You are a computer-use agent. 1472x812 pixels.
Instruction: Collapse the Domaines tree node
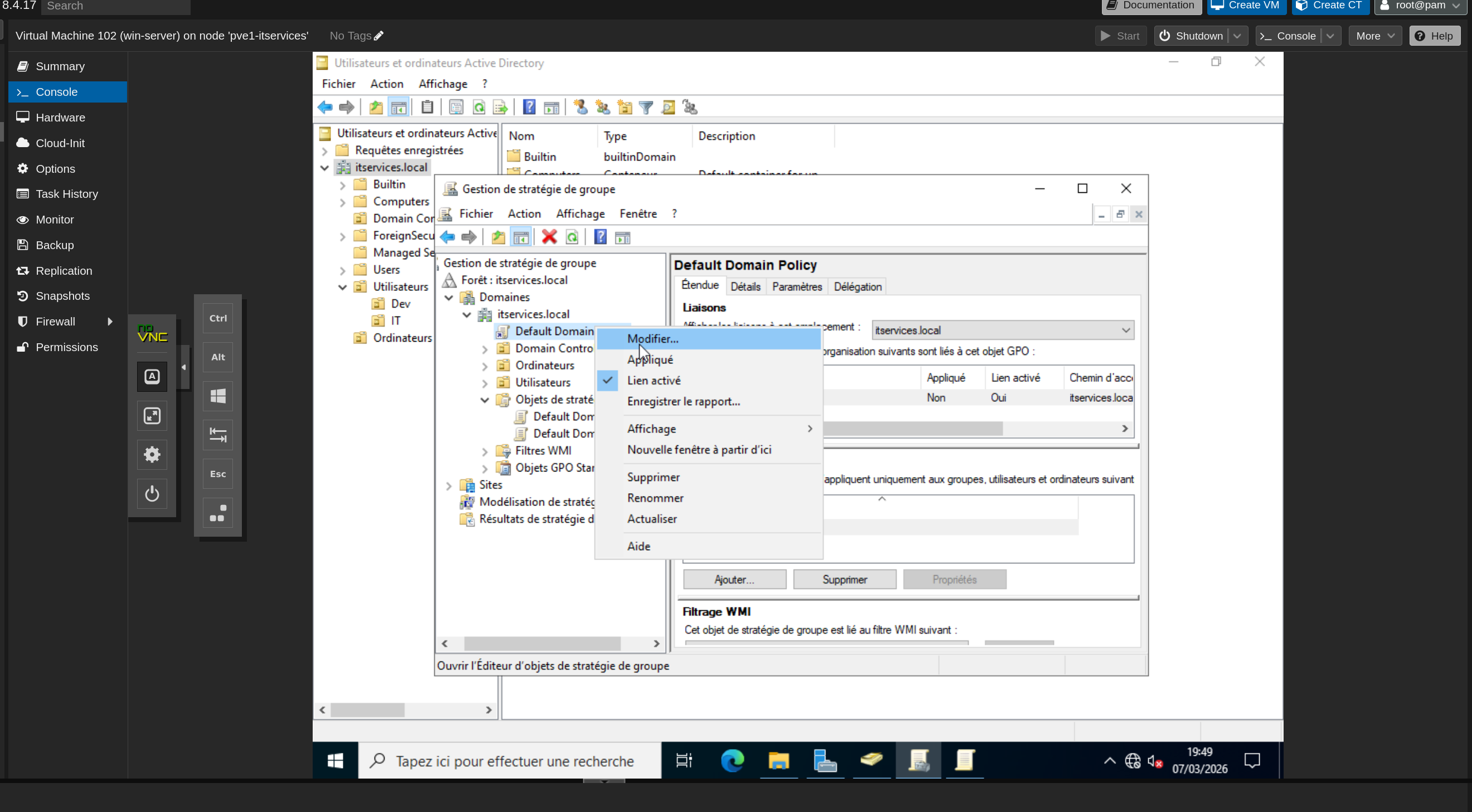pyautogui.click(x=449, y=297)
